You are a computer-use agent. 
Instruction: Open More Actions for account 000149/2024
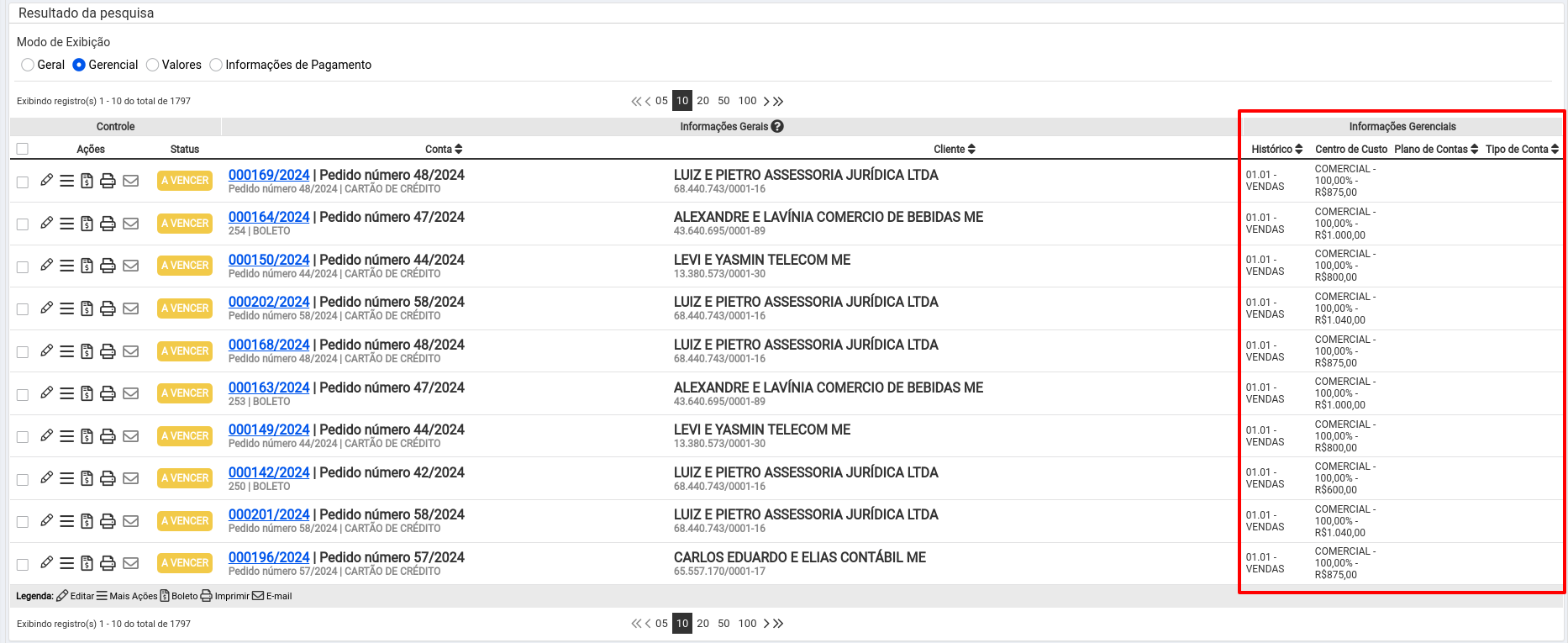66,436
